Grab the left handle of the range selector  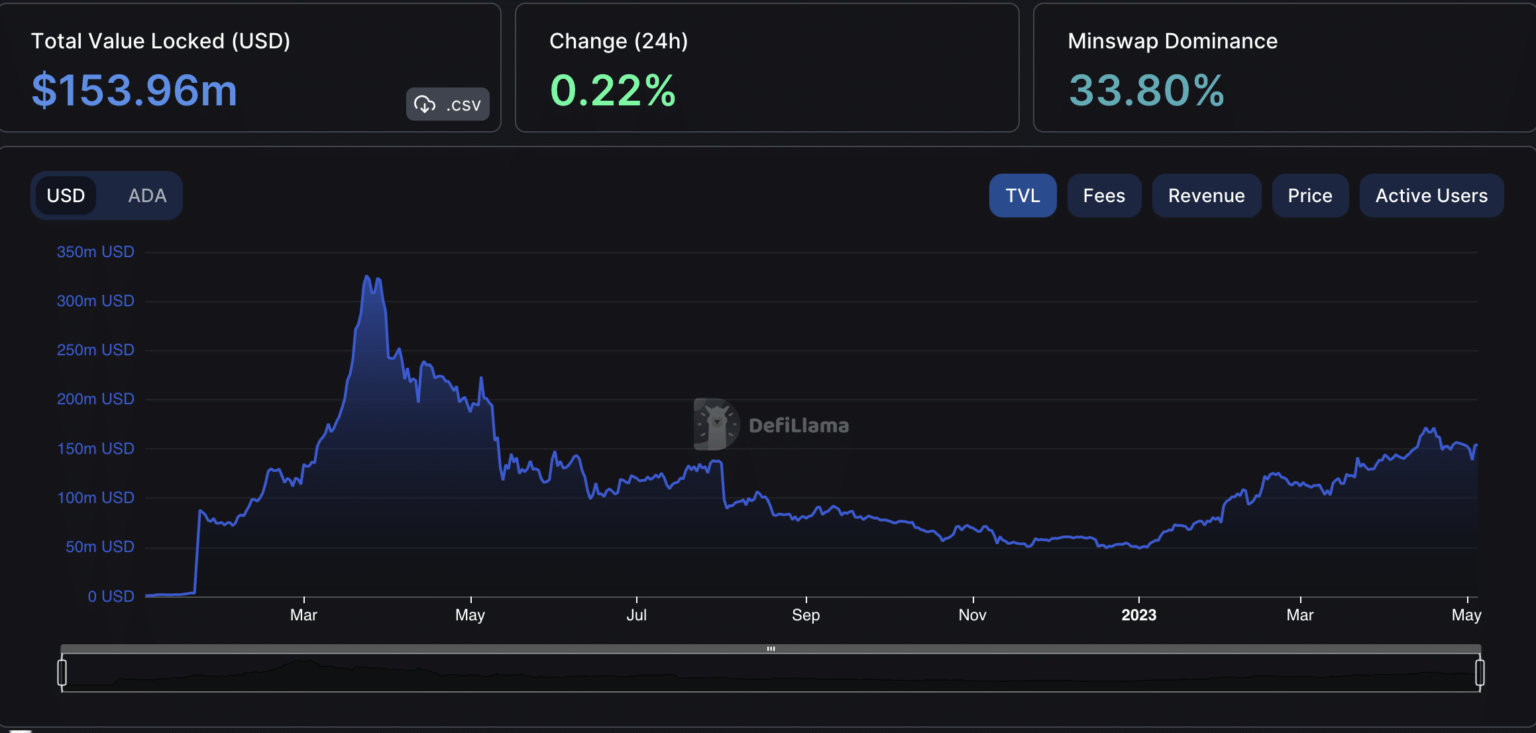coord(62,673)
